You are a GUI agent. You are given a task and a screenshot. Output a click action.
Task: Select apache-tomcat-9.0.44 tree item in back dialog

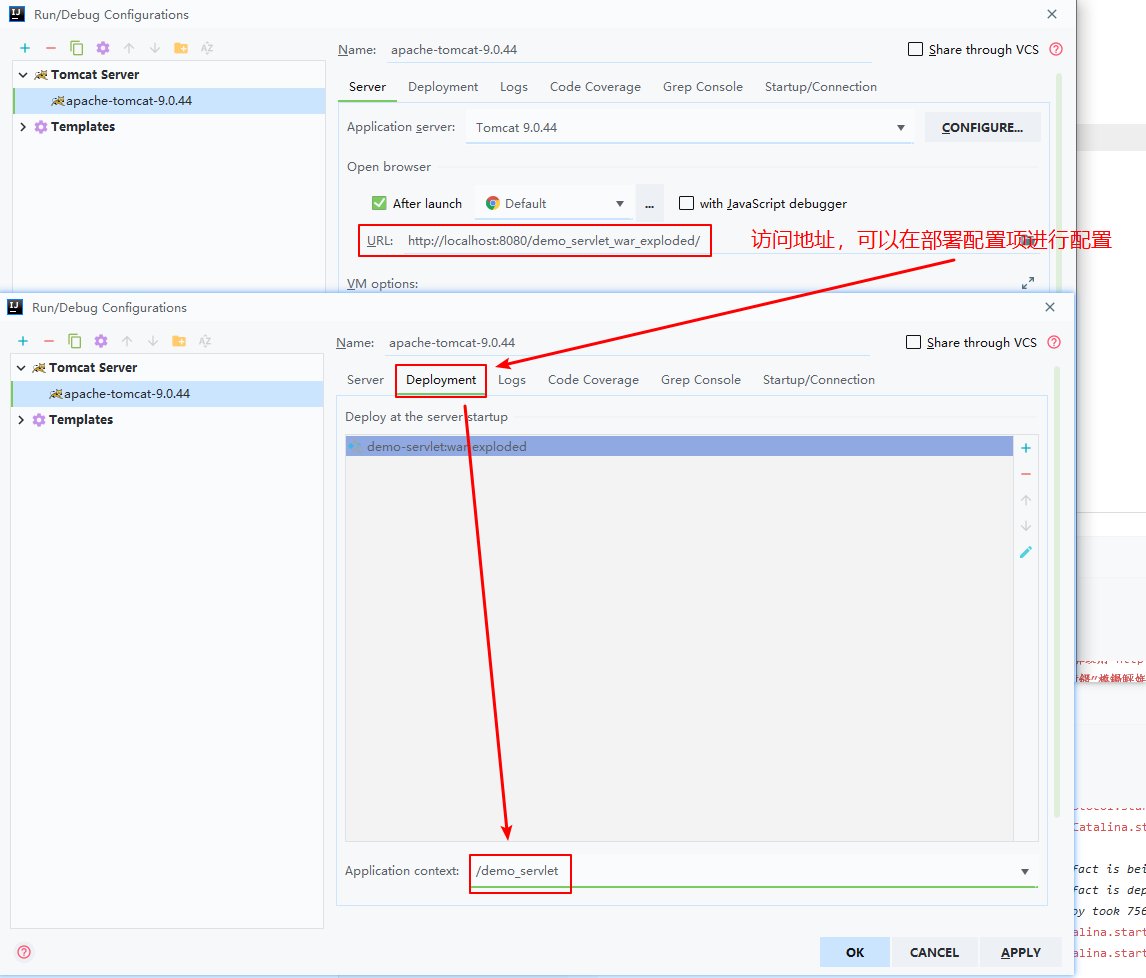click(x=169, y=101)
